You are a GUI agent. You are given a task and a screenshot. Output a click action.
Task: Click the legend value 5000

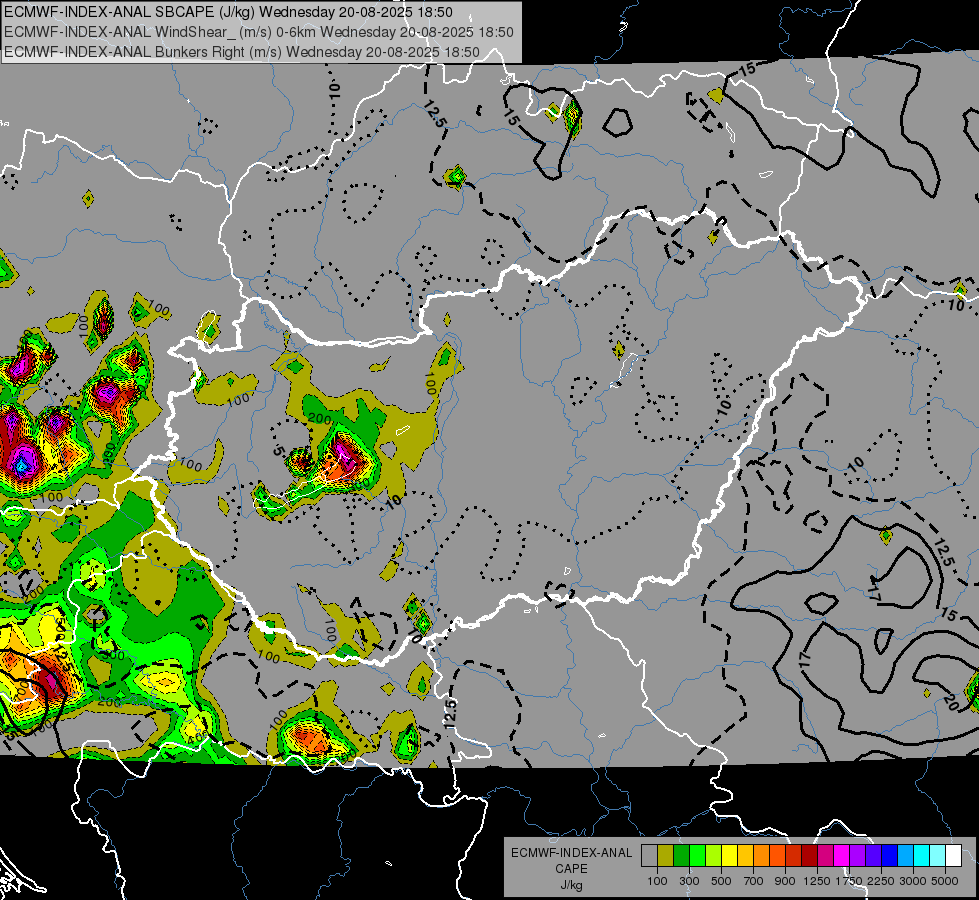(x=945, y=881)
